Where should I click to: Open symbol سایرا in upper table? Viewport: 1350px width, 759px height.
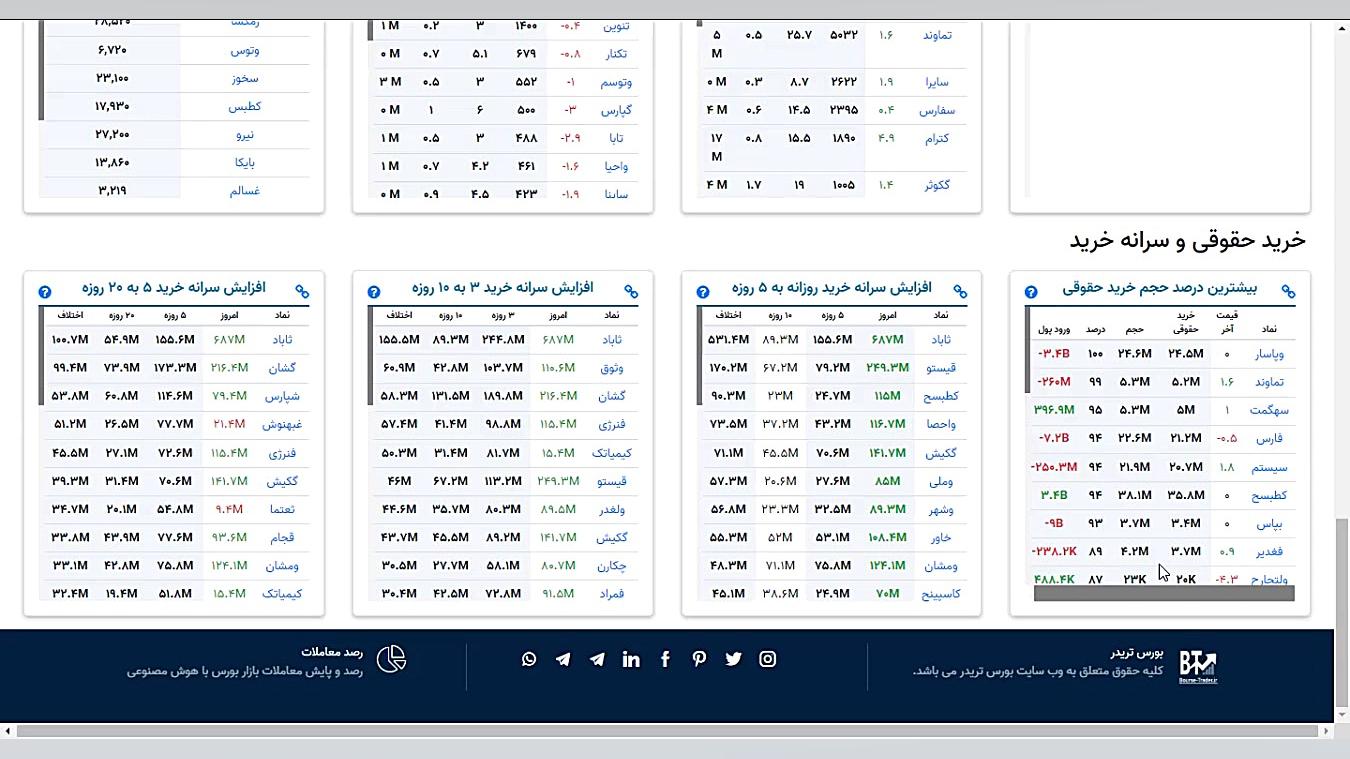937,82
